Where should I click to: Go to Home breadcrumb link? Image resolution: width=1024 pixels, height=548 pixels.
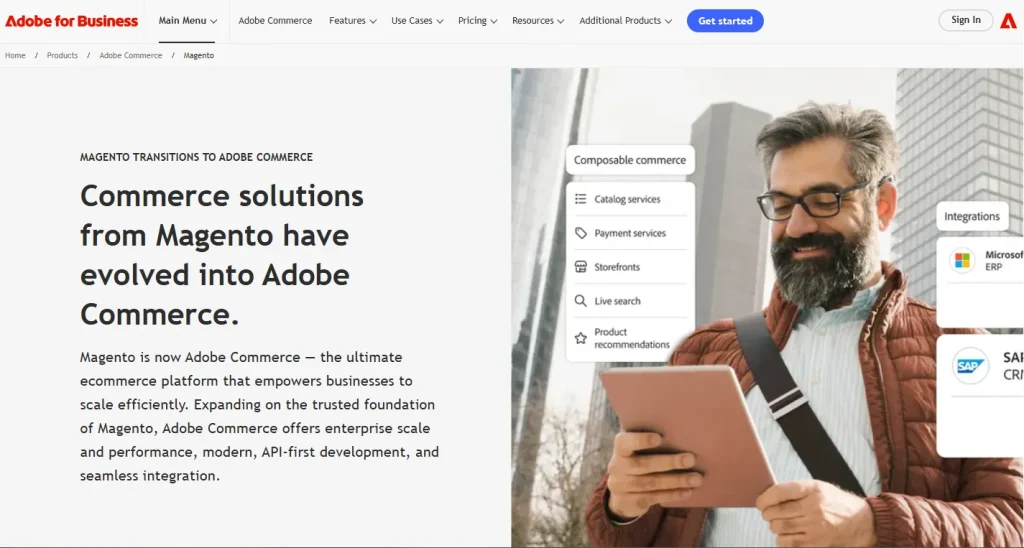pos(15,56)
